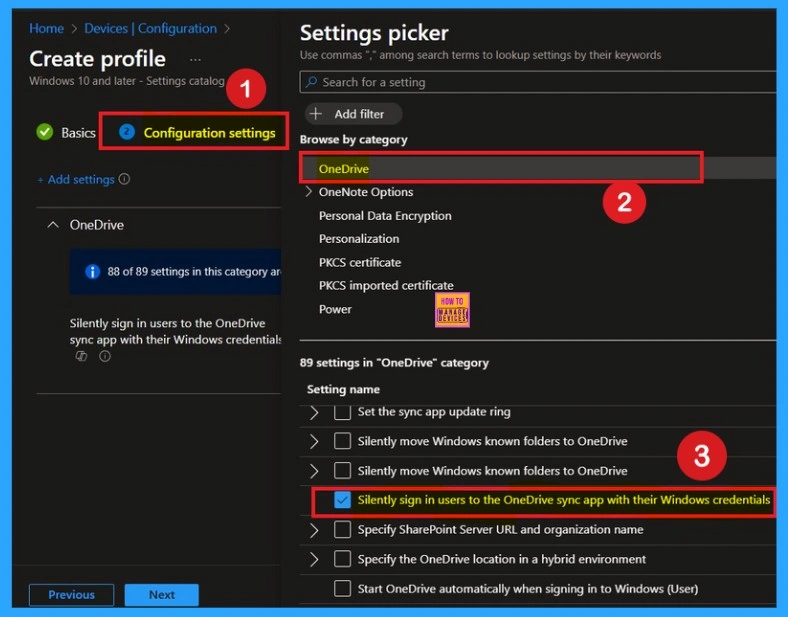Click the blue info icon in the 88 of 89 settings banner
This screenshot has height=617, width=788.
[x=92, y=272]
